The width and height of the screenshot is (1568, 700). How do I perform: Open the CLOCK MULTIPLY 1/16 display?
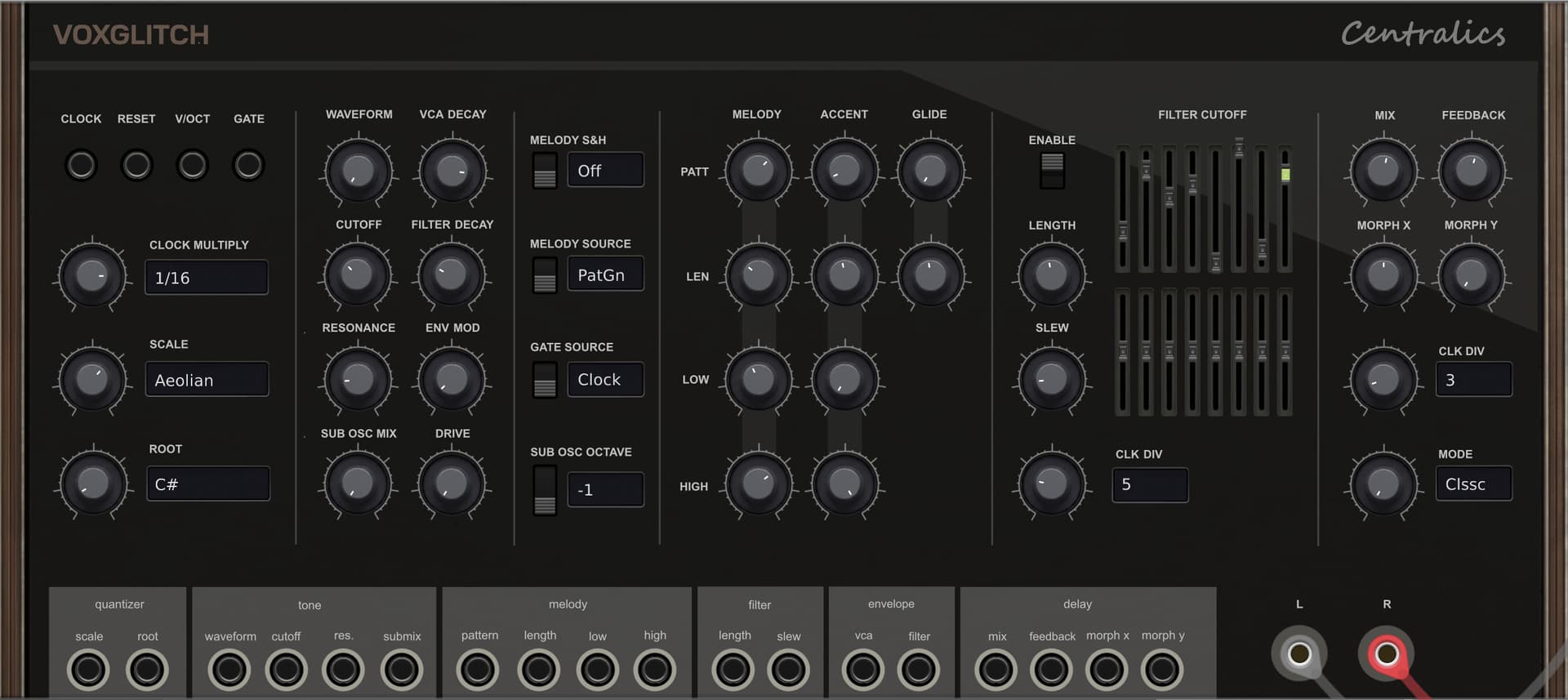point(206,278)
